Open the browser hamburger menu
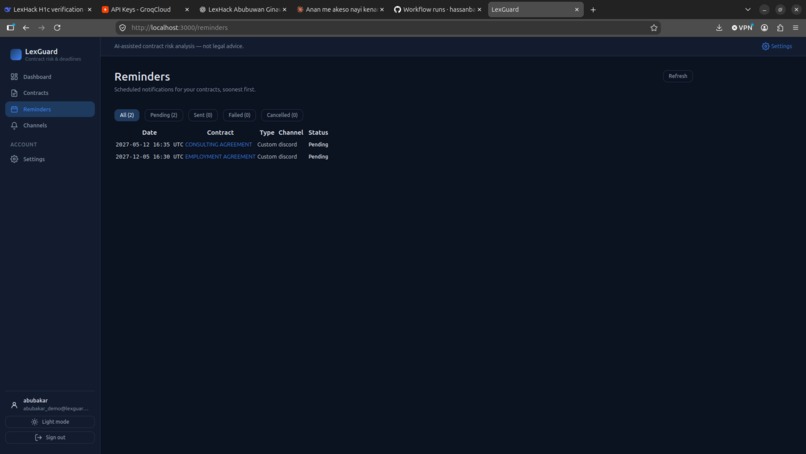Screen dimensions: 806x454 click(x=795, y=28)
